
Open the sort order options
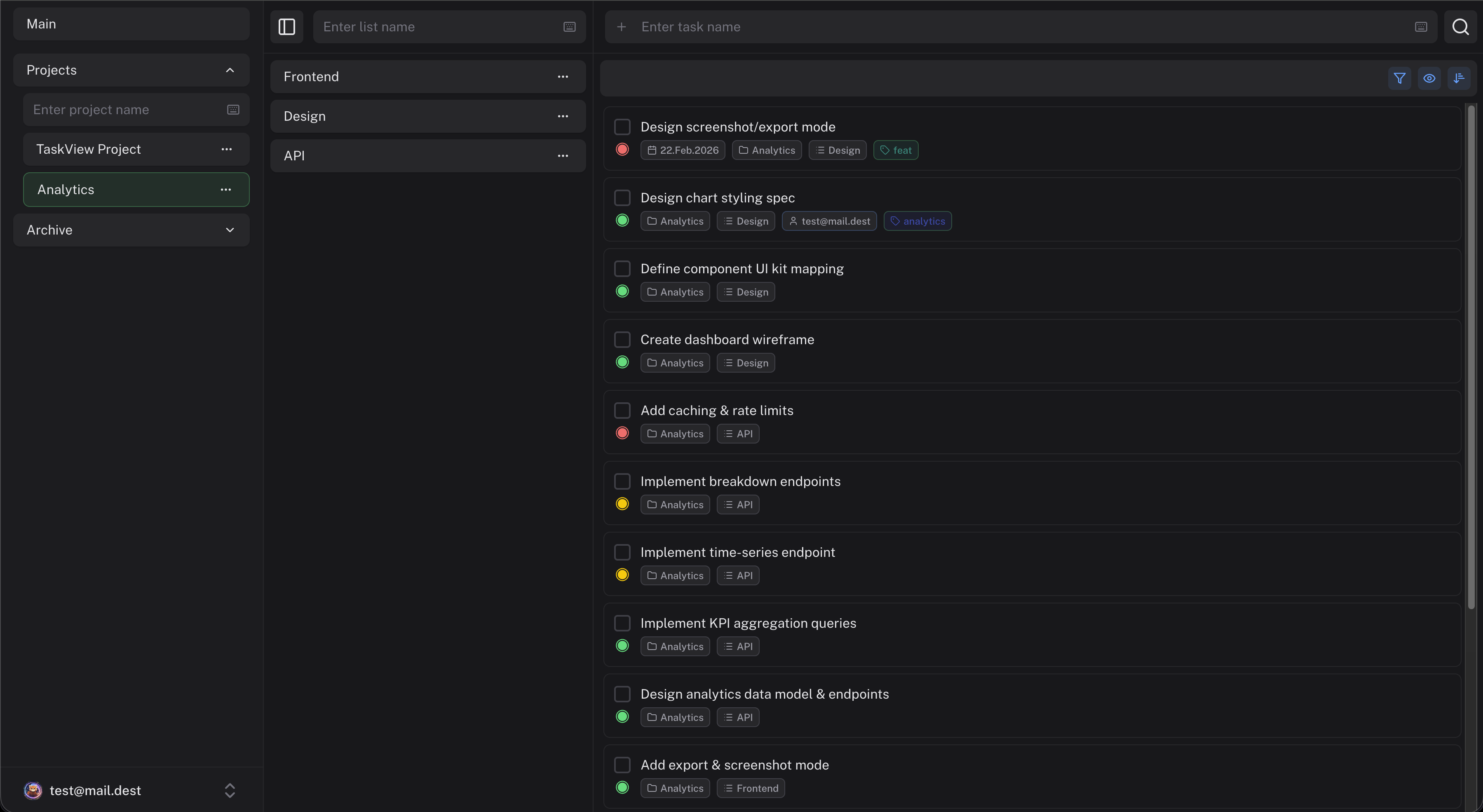[x=1460, y=78]
